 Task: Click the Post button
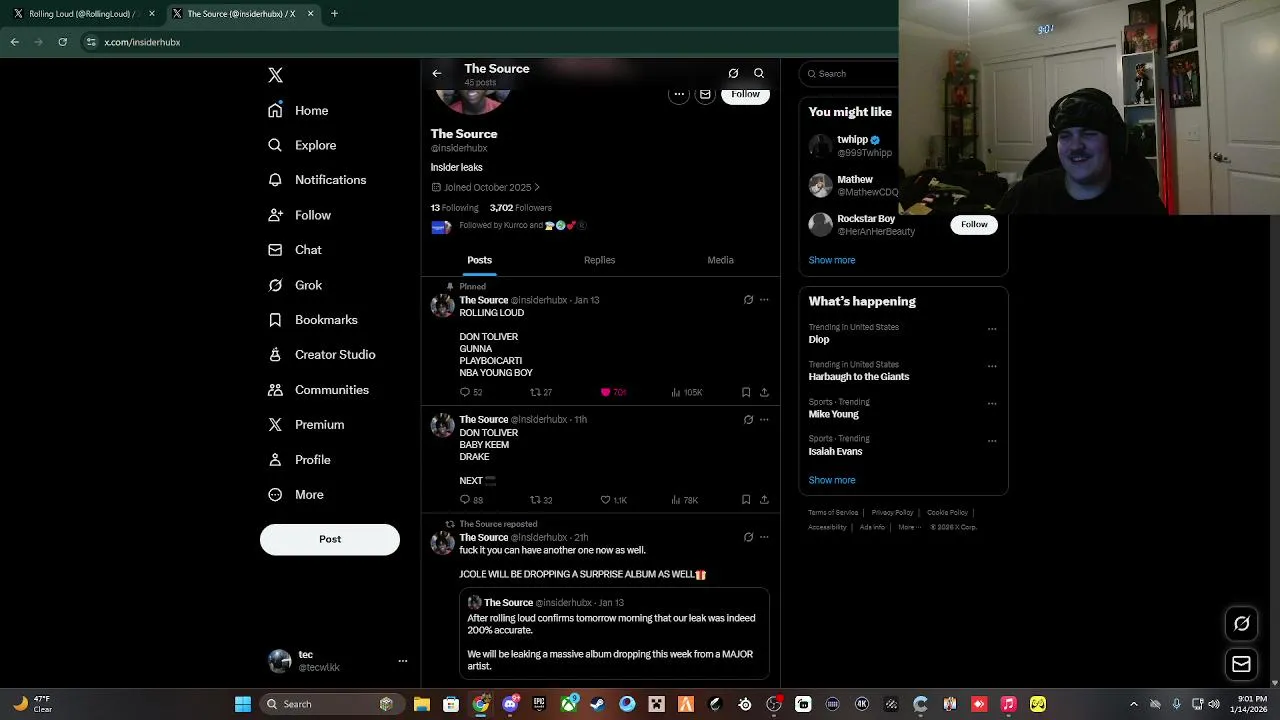pos(330,539)
